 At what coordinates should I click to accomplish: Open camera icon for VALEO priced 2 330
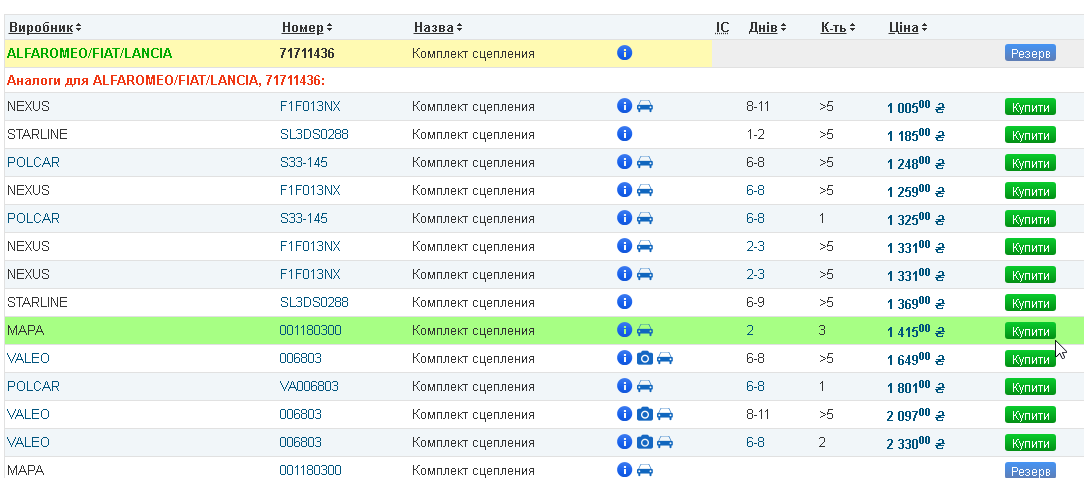coord(645,442)
